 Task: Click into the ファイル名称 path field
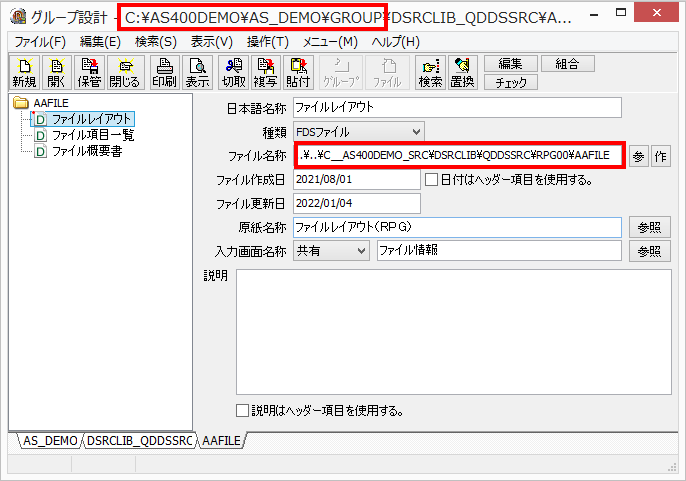(458, 155)
